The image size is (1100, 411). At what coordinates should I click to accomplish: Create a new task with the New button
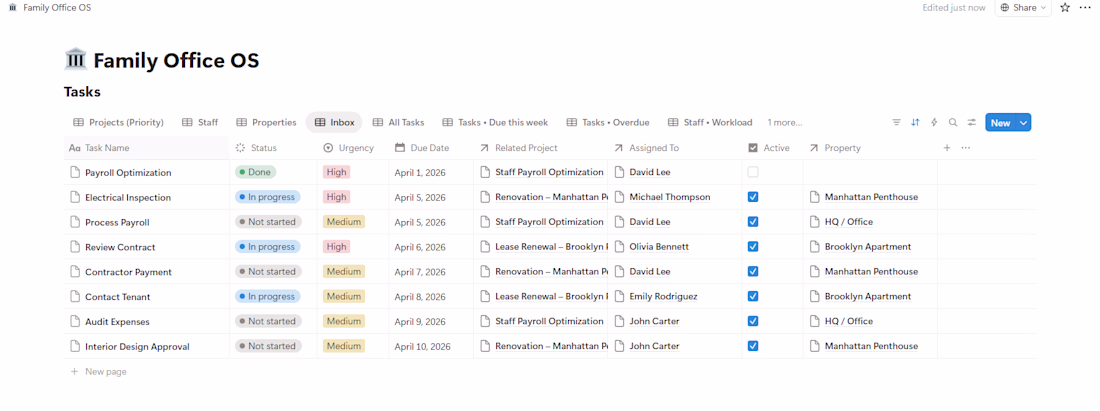[1001, 123]
